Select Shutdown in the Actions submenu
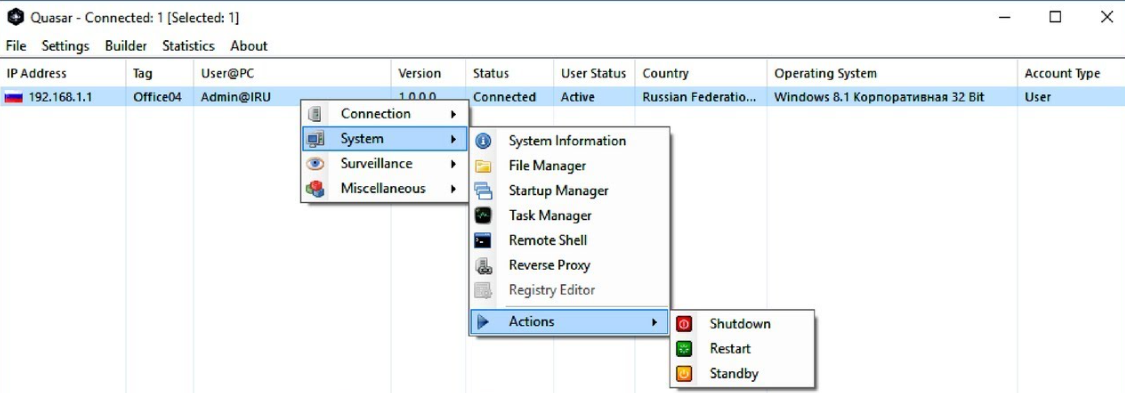This screenshot has width=1125, height=393. point(740,324)
